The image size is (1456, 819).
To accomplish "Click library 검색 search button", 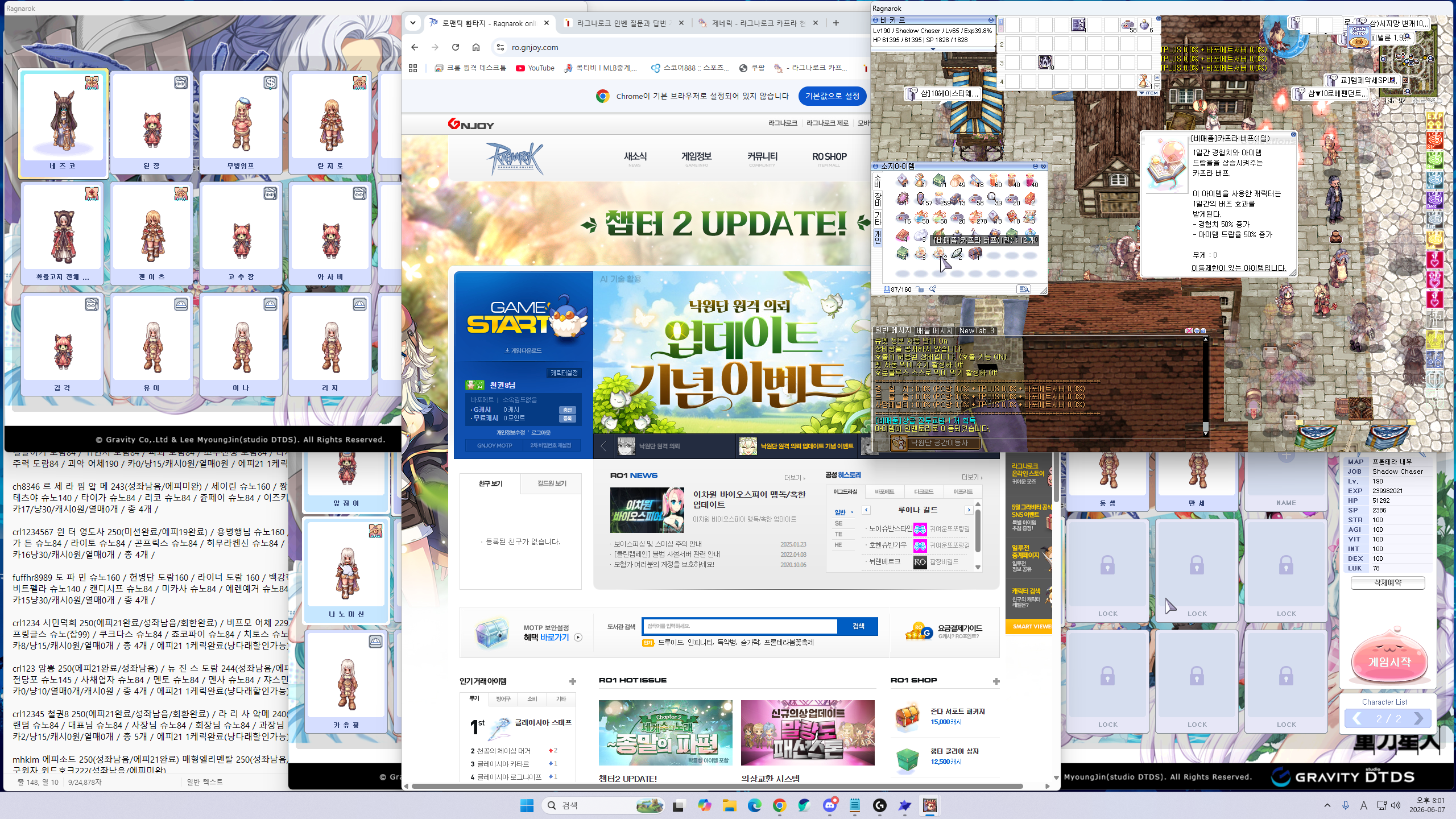I will 858,626.
